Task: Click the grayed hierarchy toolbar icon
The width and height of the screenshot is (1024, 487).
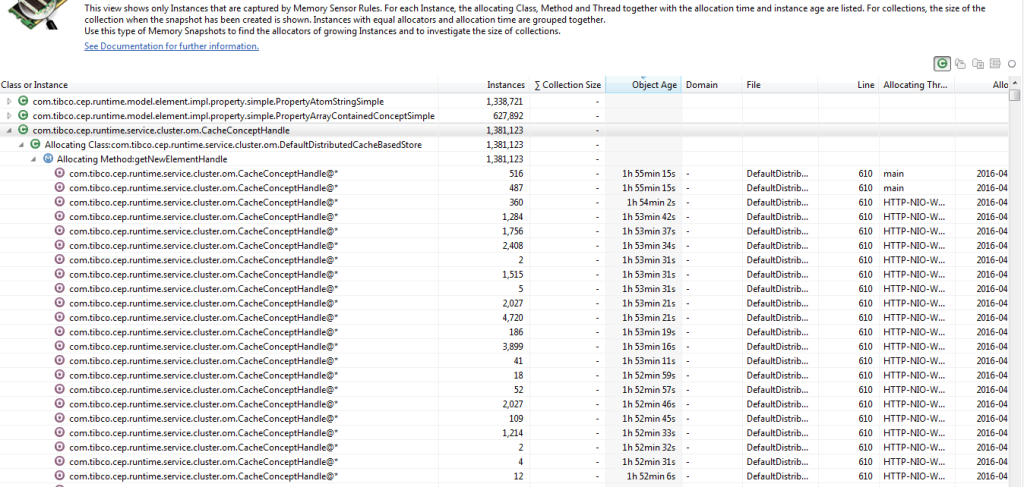Action: coord(995,63)
